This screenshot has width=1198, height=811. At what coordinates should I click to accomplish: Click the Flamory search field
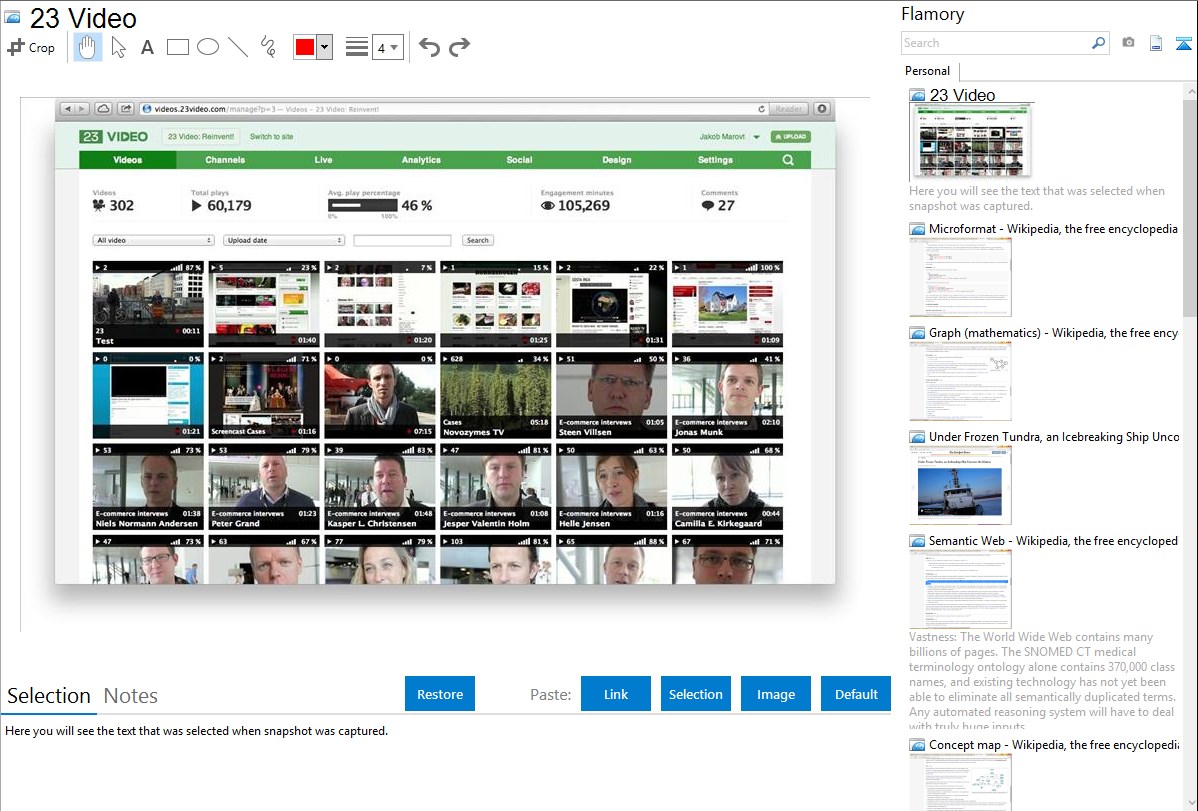995,43
